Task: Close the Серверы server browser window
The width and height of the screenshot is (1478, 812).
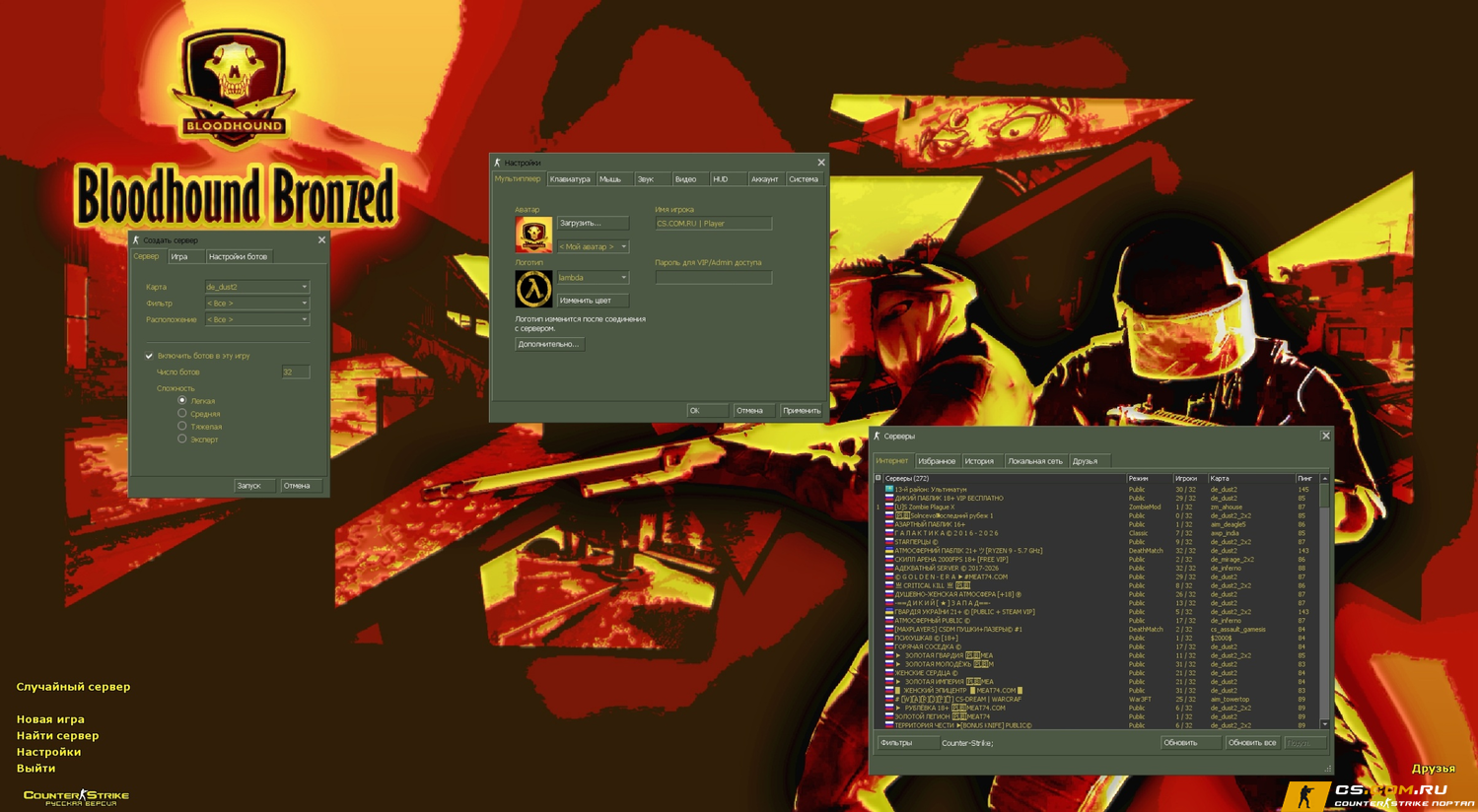Action: click(1325, 436)
